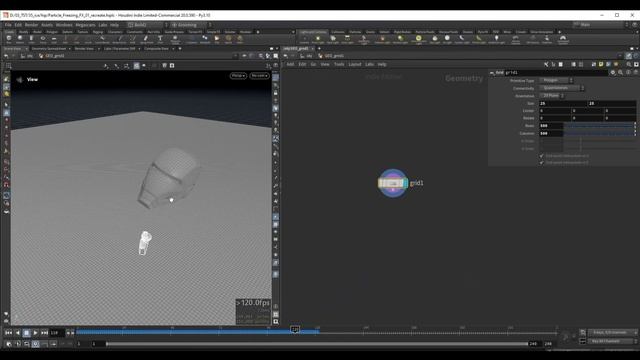Open the Main take dropdown at top right
640x360 pixels.
point(601,25)
